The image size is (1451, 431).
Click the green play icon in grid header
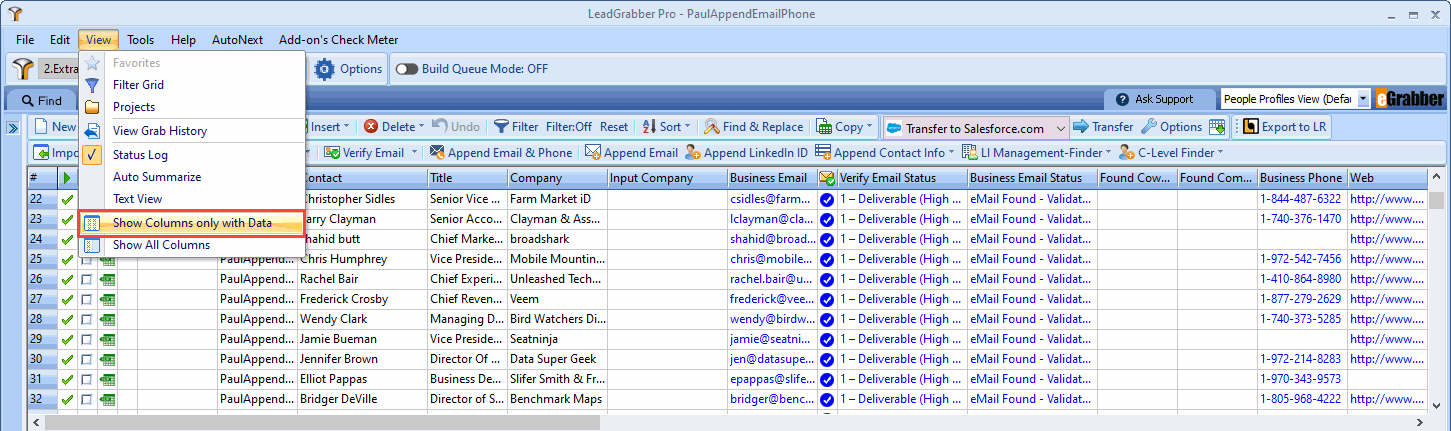tap(67, 178)
